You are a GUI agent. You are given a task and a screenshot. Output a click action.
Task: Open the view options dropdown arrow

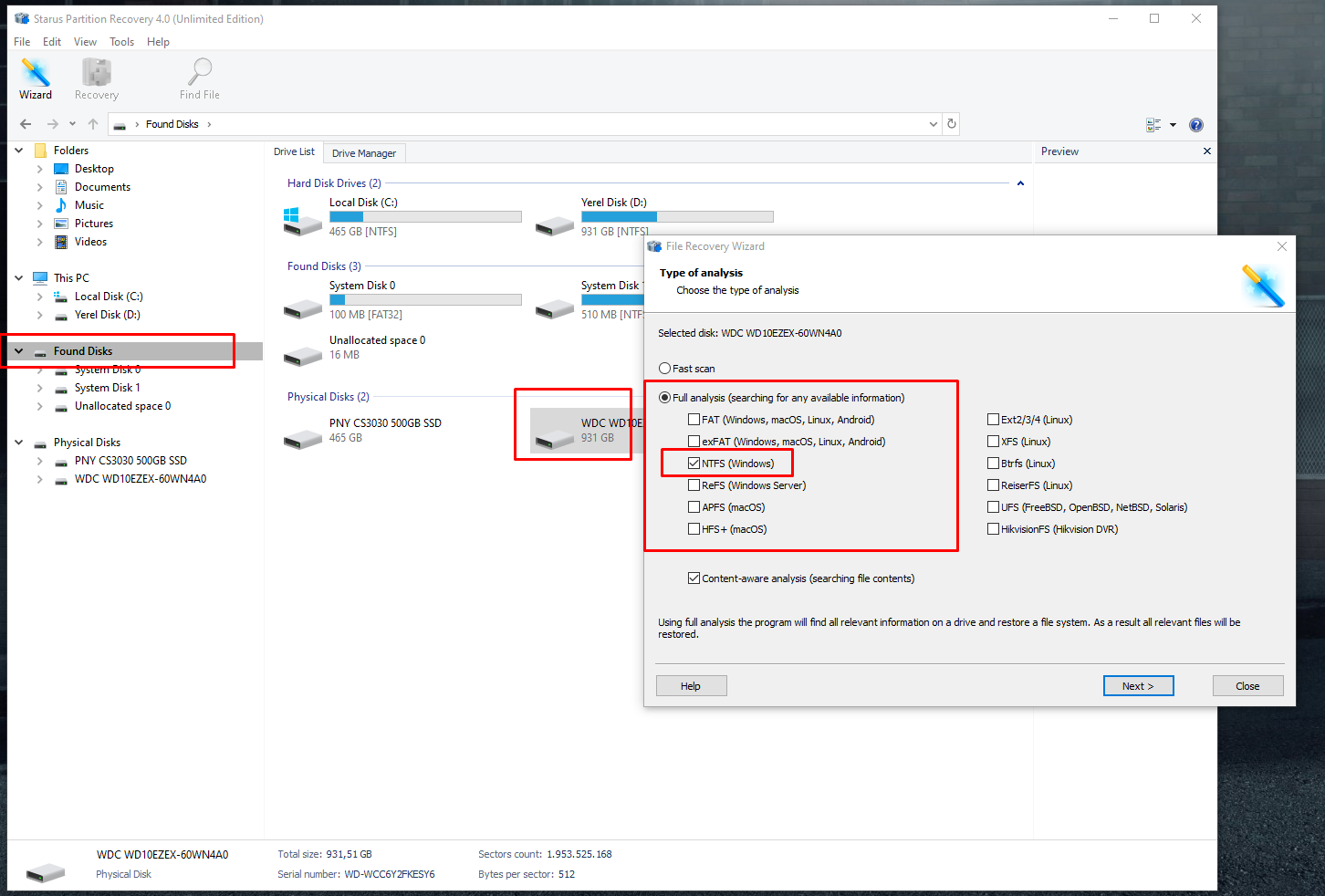1173,125
